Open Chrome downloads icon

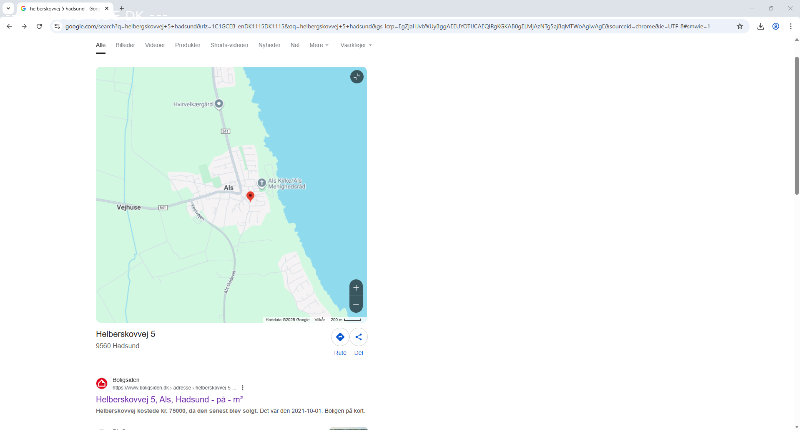click(x=761, y=26)
